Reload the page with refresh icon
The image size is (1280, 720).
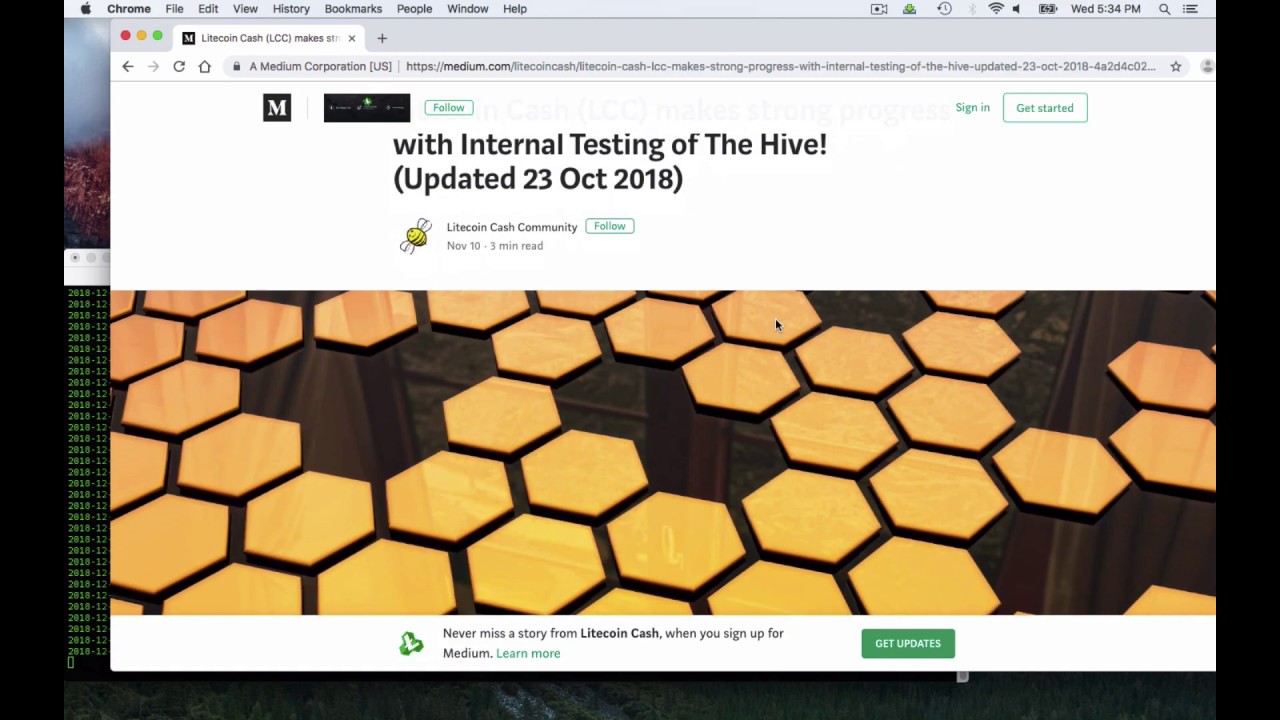(179, 66)
